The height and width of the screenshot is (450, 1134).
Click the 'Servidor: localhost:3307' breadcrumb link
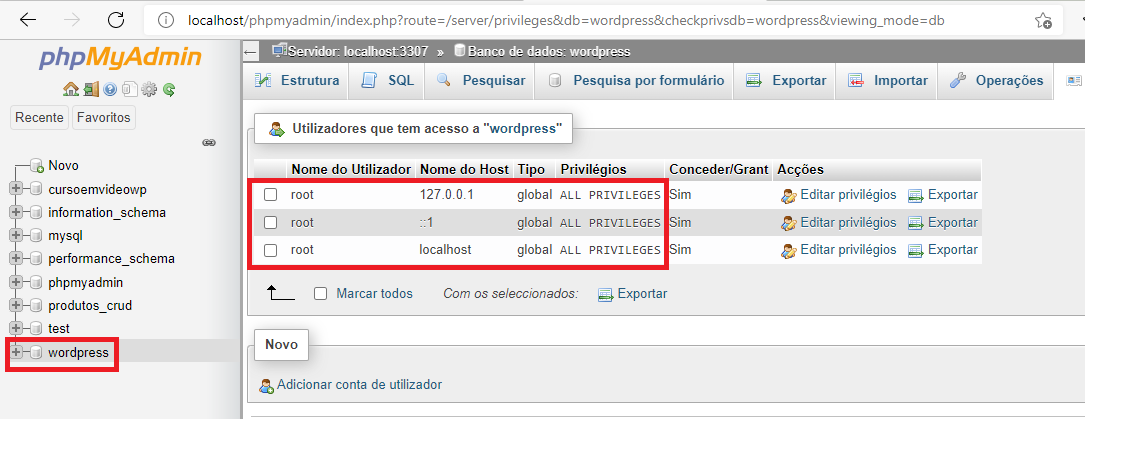358,51
